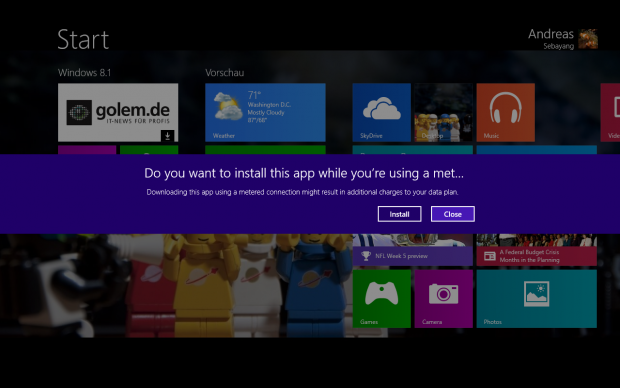
Task: Click the Install button in the dialog
Action: (399, 214)
